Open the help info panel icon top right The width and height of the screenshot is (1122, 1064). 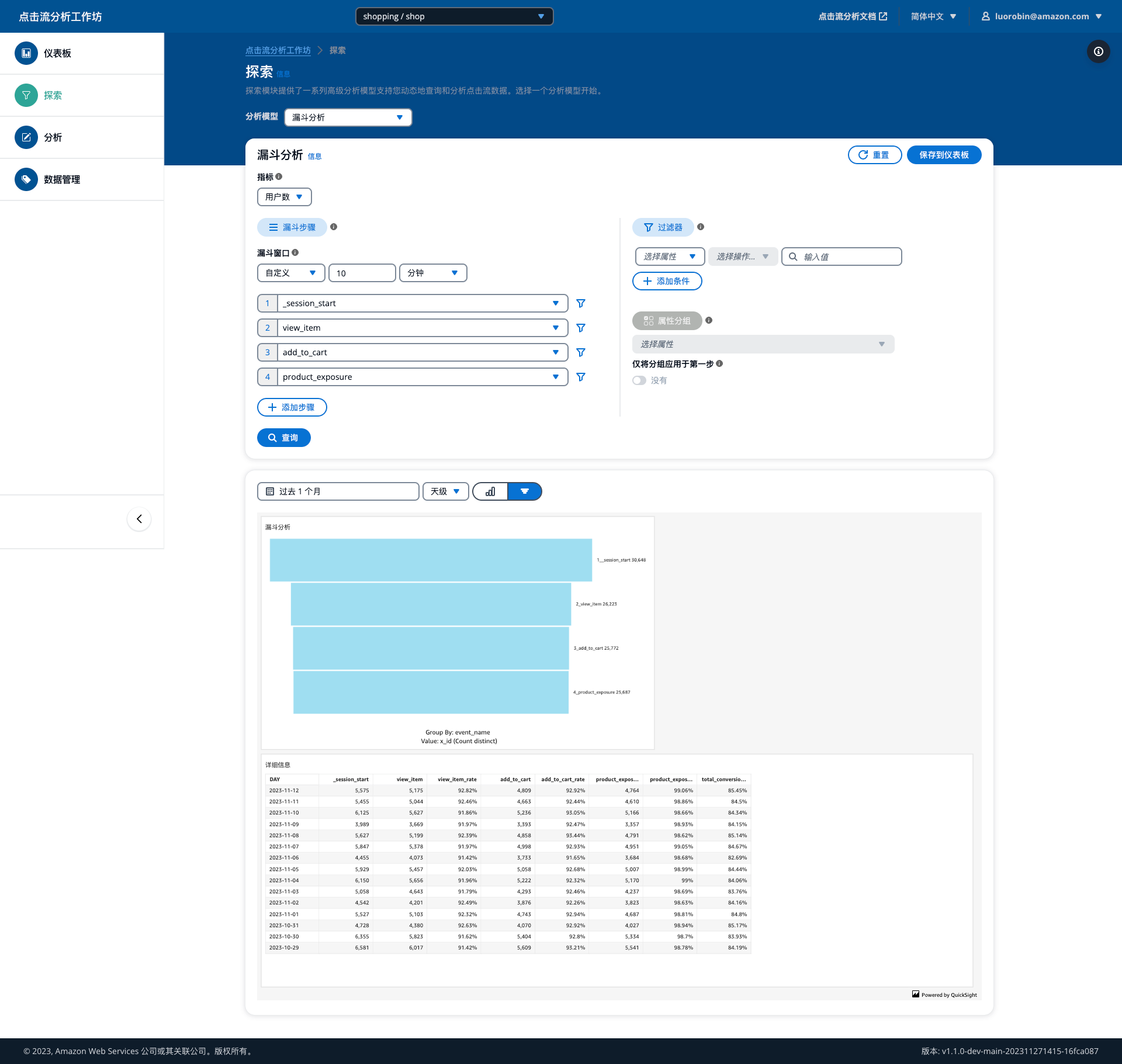[1098, 51]
